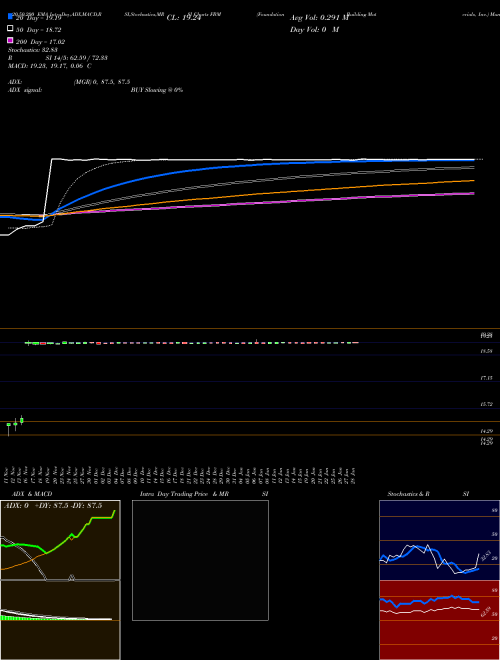The width and height of the screenshot is (500, 660).
Task: Click the red RSI chart panel
Action: (439, 620)
